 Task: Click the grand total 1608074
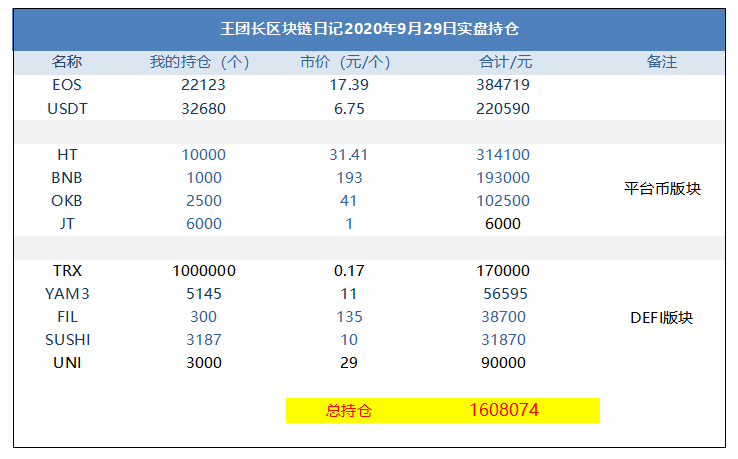tap(504, 410)
